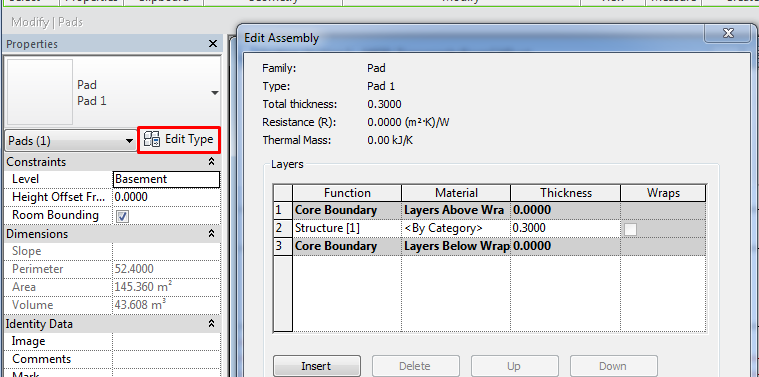This screenshot has height=377, width=759.
Task: Click the Up button
Action: (x=514, y=366)
